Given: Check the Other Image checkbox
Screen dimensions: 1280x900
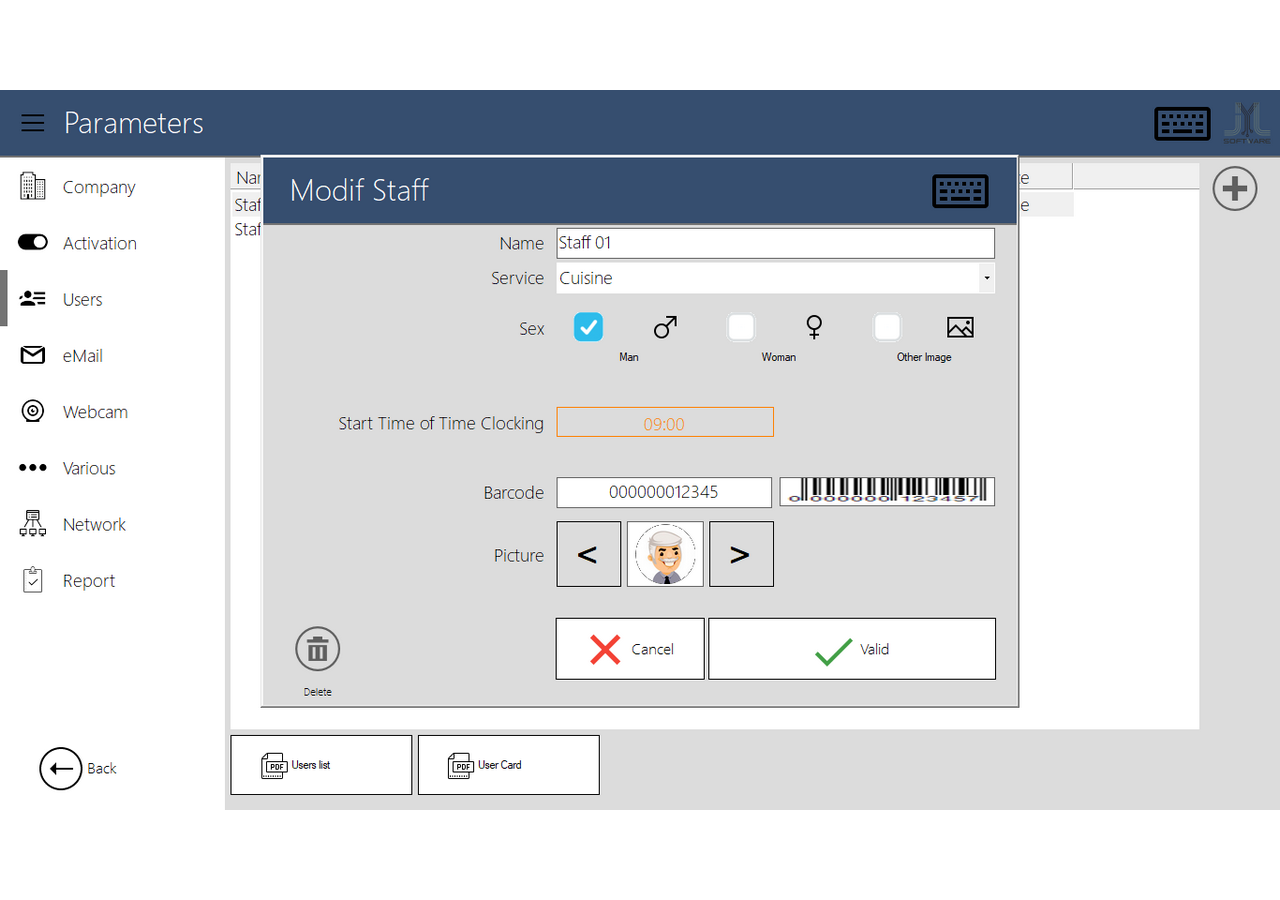Looking at the screenshot, I should (x=887, y=327).
